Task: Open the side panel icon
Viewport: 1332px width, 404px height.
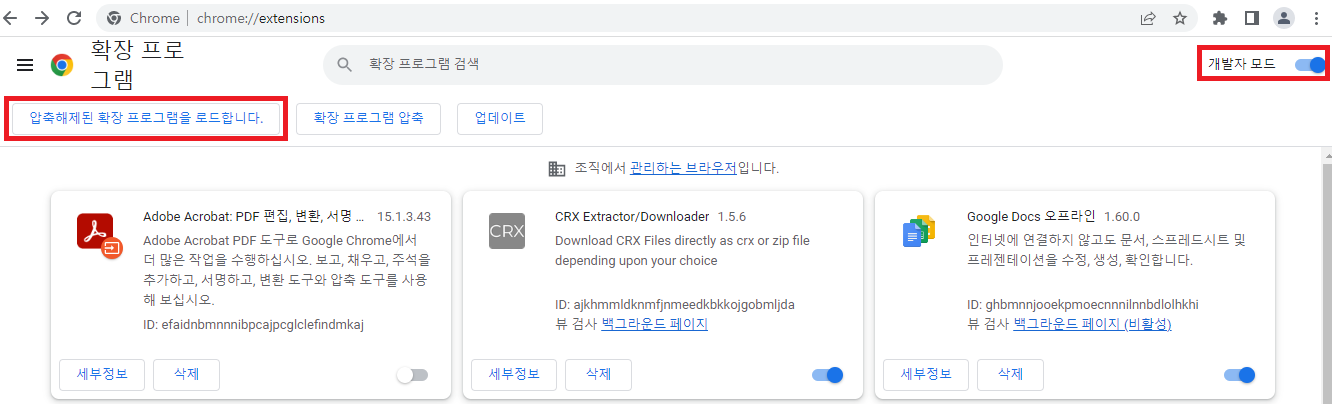Action: (x=1251, y=18)
